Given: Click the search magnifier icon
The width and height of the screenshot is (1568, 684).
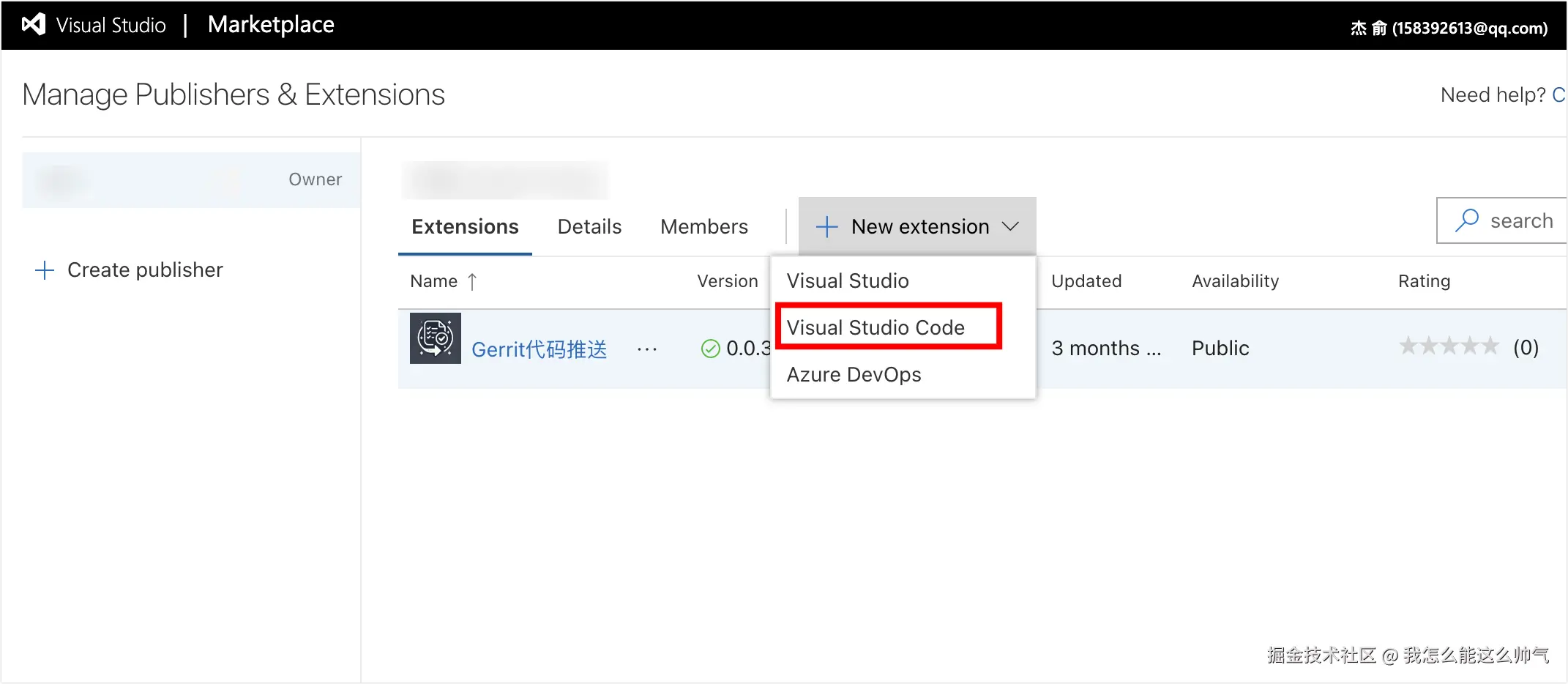Looking at the screenshot, I should click(x=1467, y=220).
